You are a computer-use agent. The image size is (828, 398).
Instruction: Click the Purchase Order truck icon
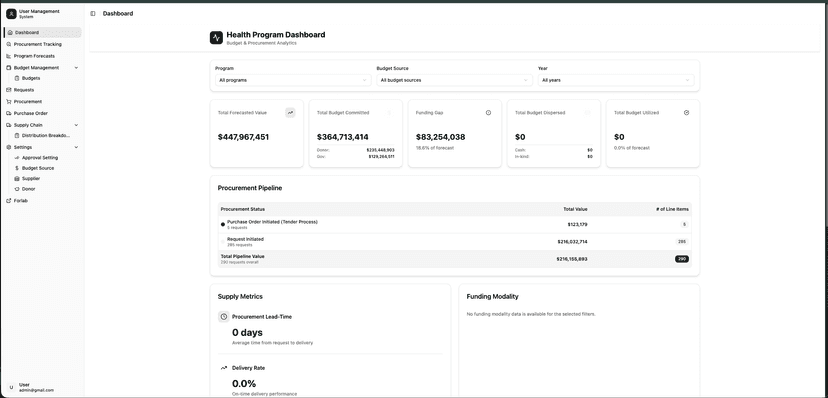pyautogui.click(x=8, y=113)
